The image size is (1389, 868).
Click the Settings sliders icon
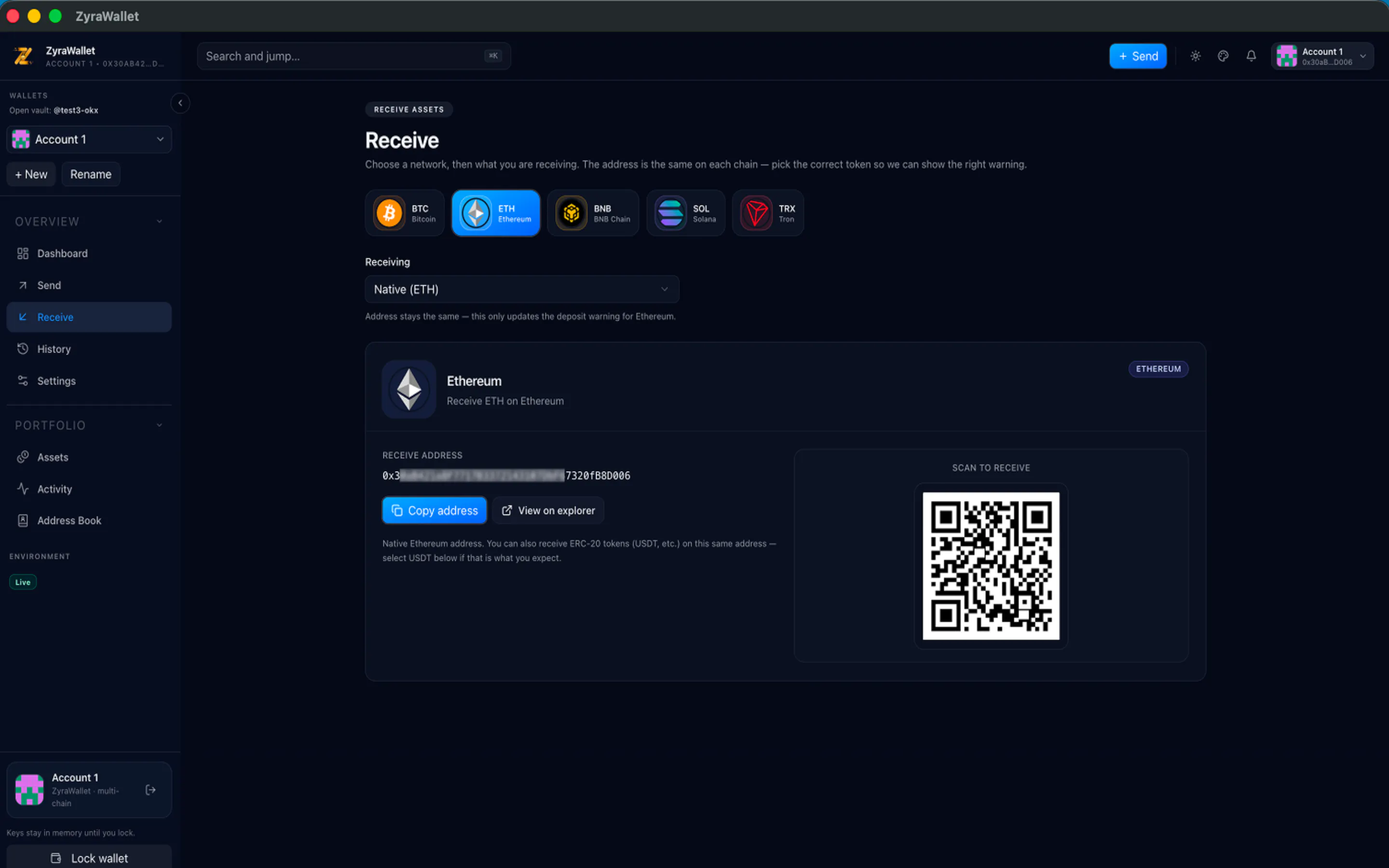click(23, 380)
